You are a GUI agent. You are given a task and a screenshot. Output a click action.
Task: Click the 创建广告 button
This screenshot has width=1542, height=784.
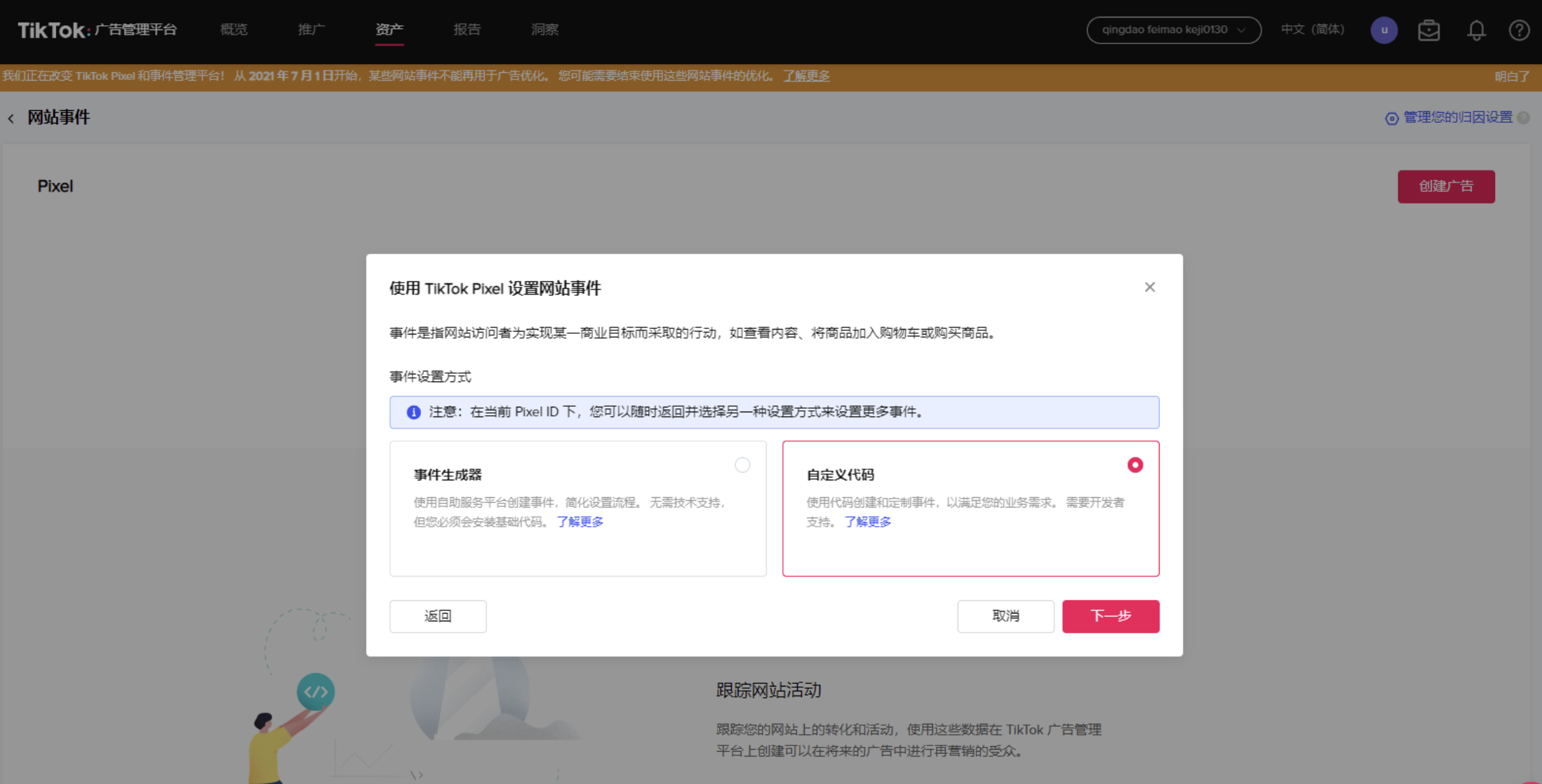pos(1446,187)
